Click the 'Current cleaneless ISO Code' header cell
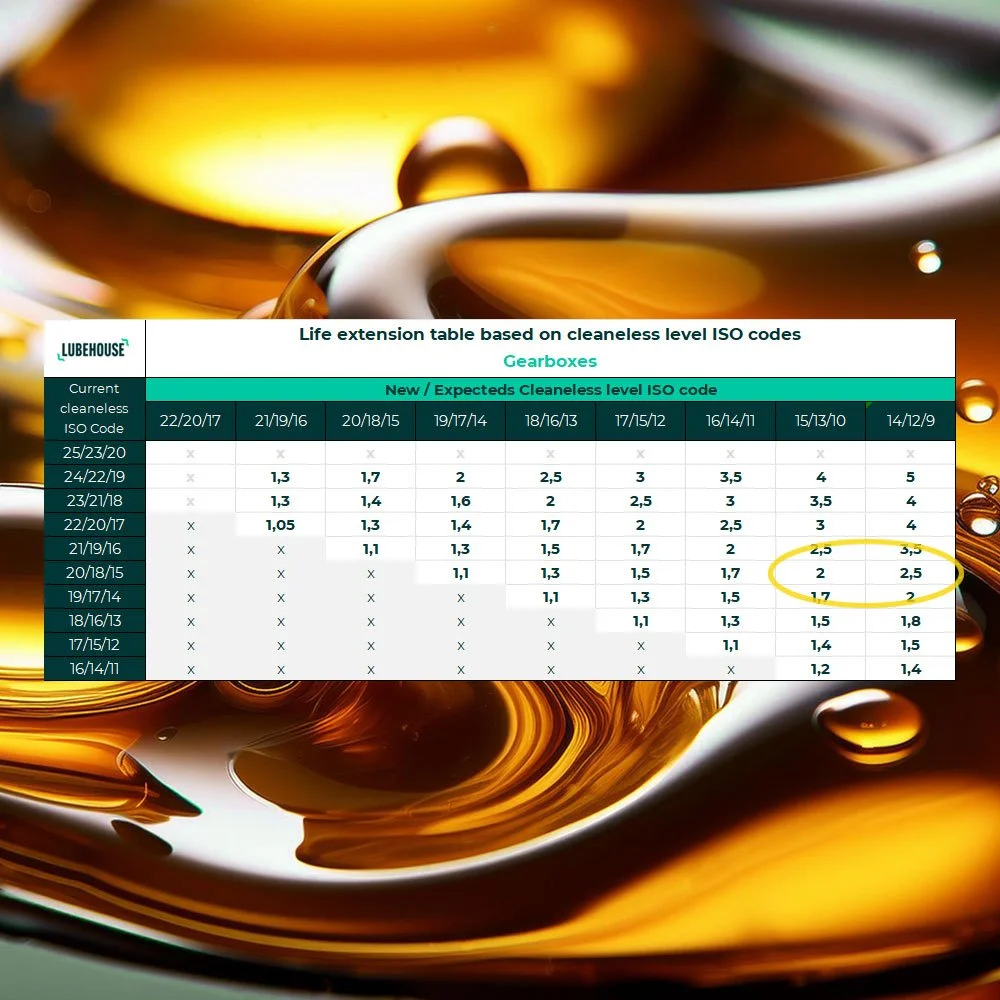Screen dimensions: 1000x1000 click(94, 408)
